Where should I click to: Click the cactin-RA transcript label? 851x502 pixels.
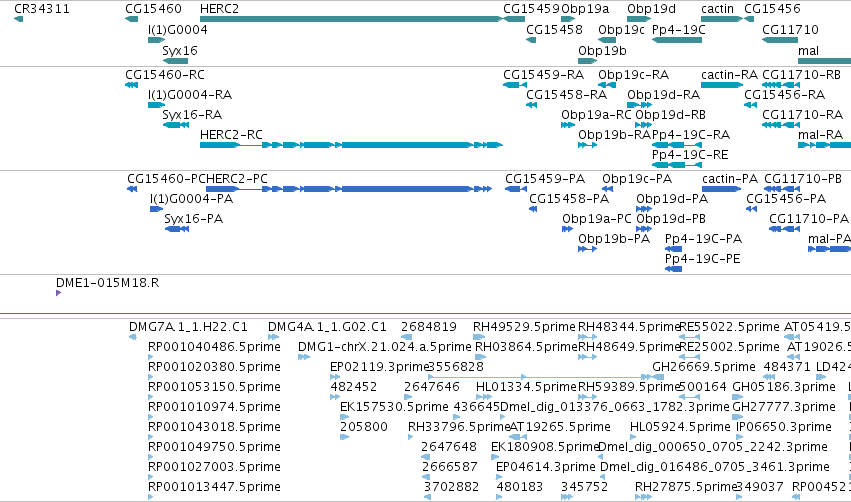point(729,74)
